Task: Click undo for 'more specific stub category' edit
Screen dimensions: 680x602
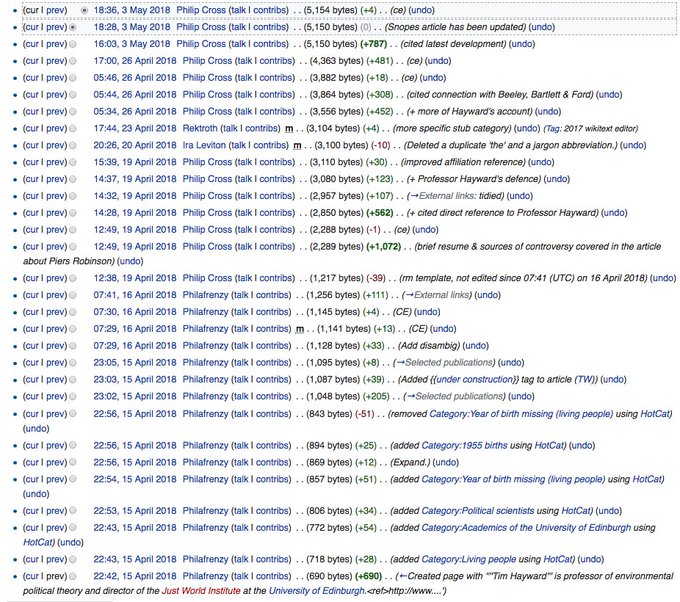Action: (x=527, y=128)
